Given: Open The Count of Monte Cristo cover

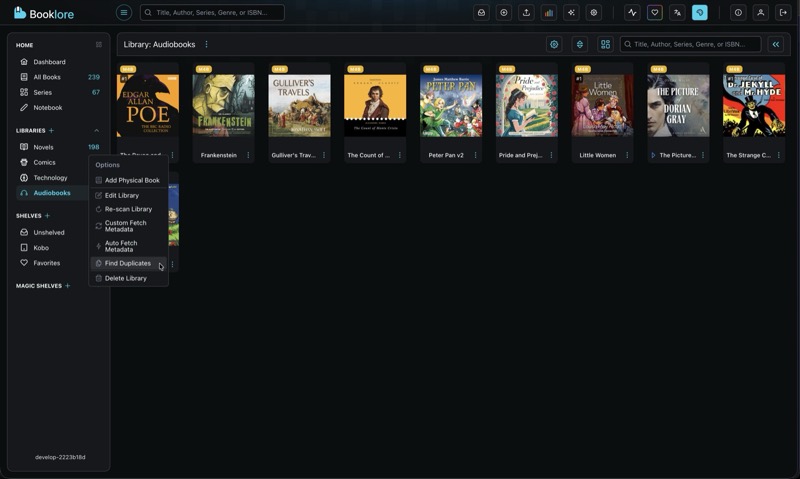Looking at the screenshot, I should pos(375,106).
